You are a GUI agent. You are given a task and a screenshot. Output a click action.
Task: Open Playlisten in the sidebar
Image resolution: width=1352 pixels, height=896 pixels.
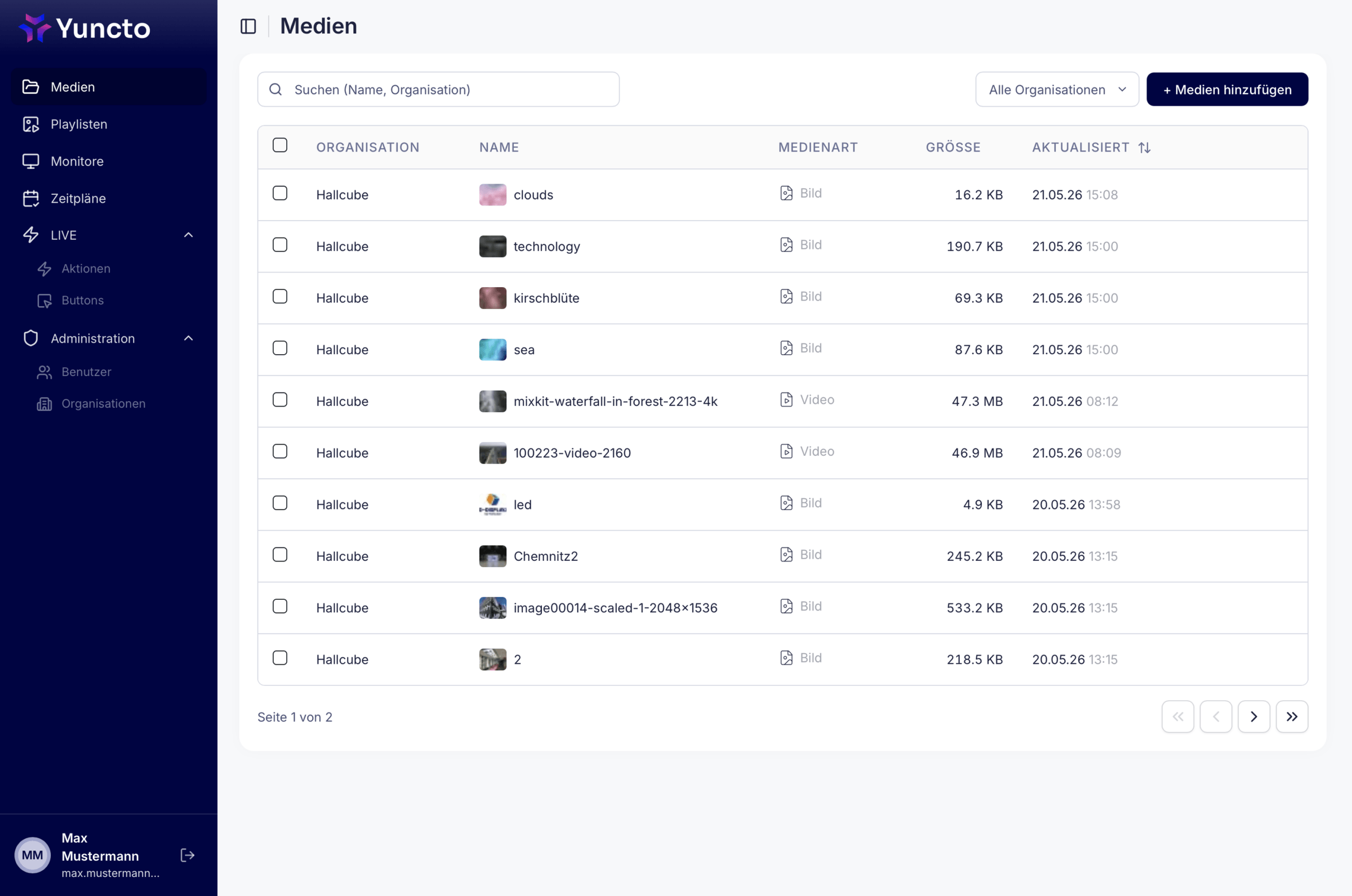pyautogui.click(x=109, y=124)
